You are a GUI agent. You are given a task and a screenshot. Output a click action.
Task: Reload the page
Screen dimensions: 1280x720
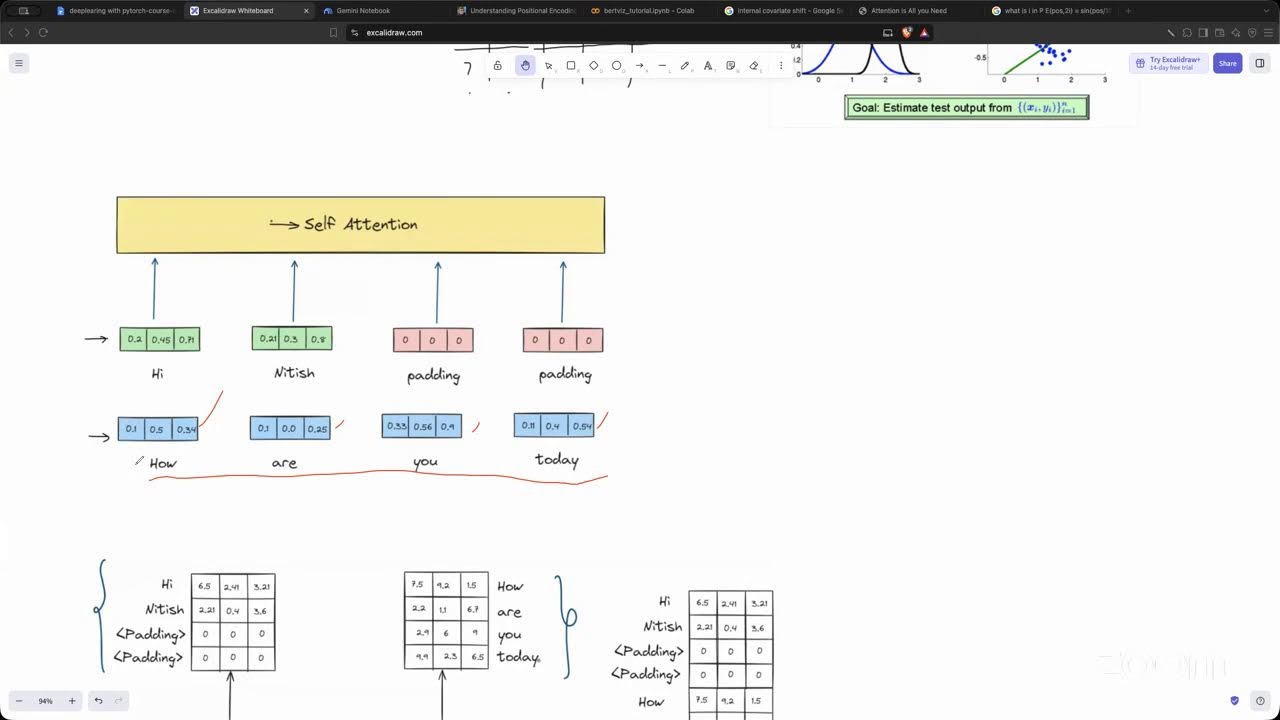tap(43, 32)
